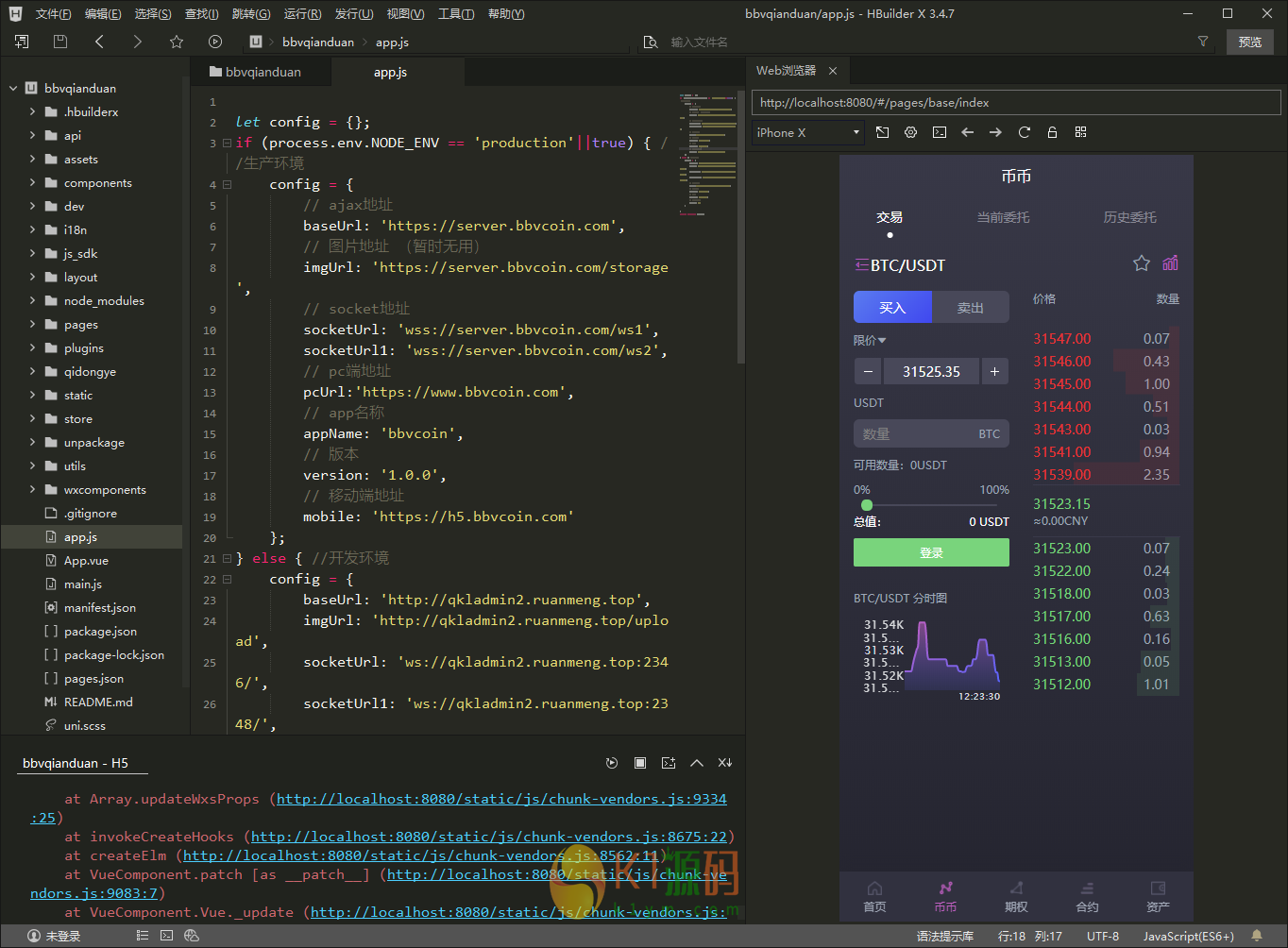Viewport: 1288px width, 948px height.
Task: Open the 运行(R) menu
Action: 302,14
